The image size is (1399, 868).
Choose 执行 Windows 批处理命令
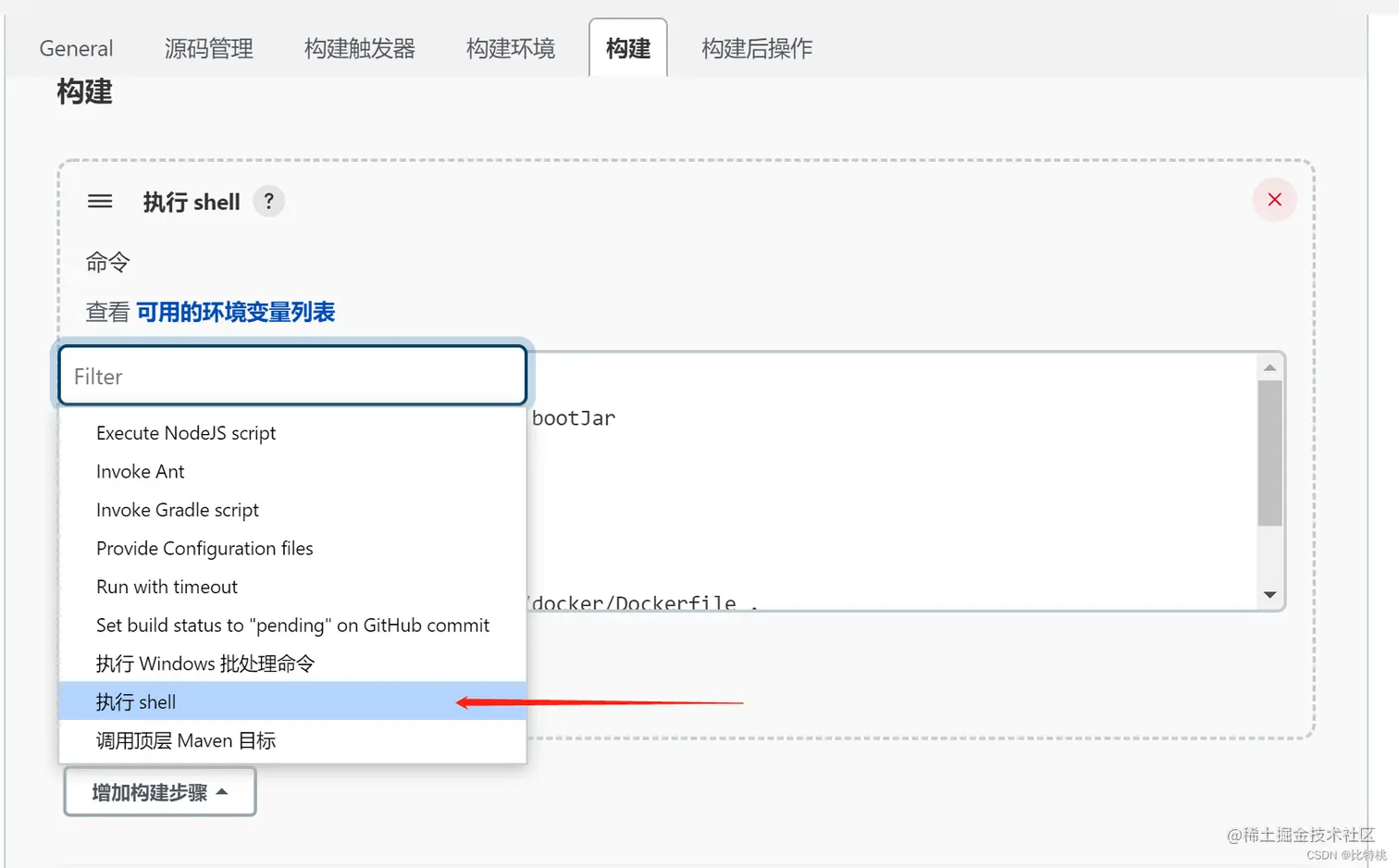tap(292, 663)
